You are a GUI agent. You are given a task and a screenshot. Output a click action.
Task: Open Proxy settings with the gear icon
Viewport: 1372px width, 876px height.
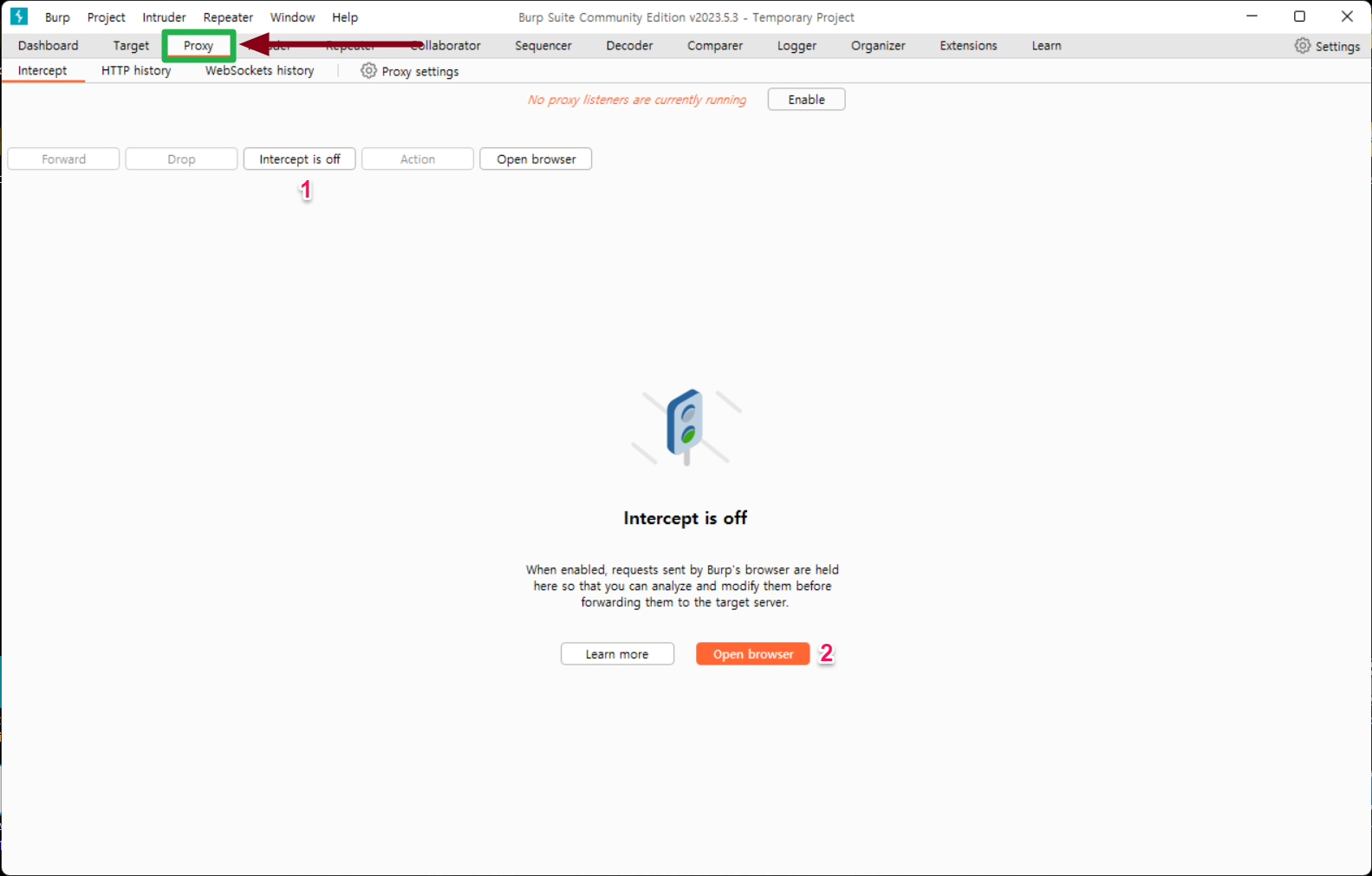pyautogui.click(x=369, y=71)
